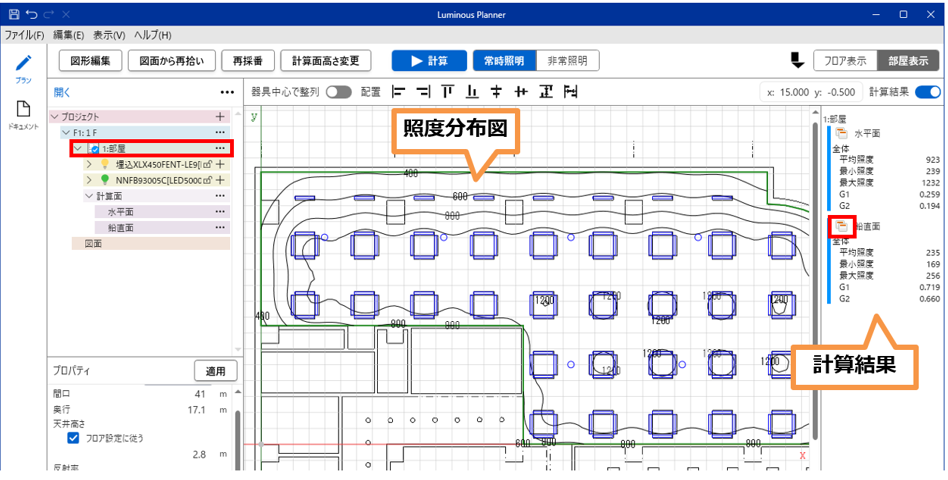Click the save disk icon in title bar
This screenshot has height=480, width=948.
click(13, 15)
